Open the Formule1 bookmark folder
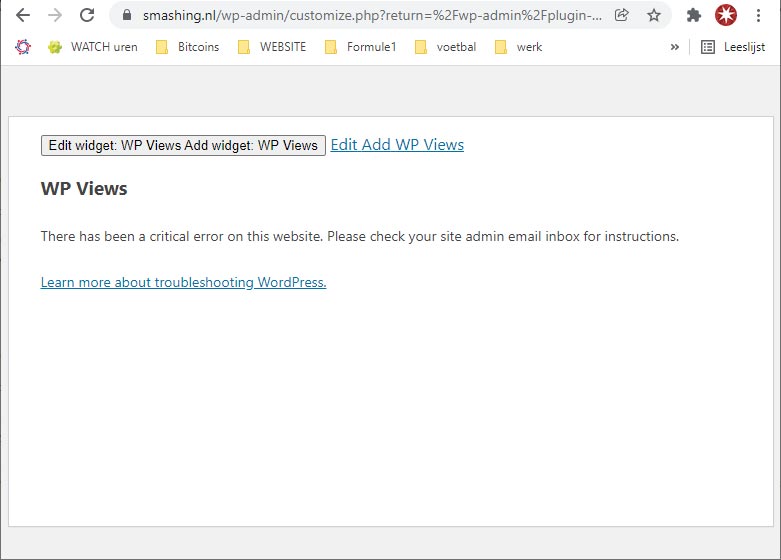Viewport: 781px width, 560px height. point(360,47)
